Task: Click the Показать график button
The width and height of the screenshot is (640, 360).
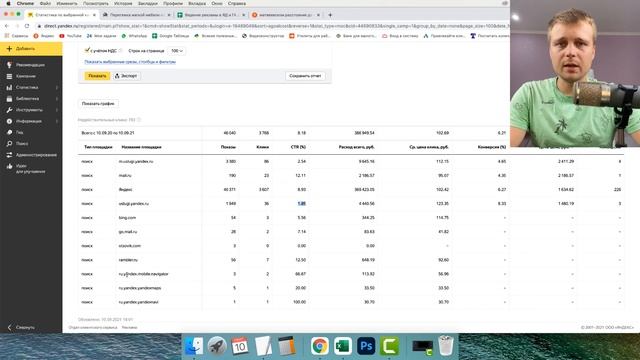Action: coord(98,104)
